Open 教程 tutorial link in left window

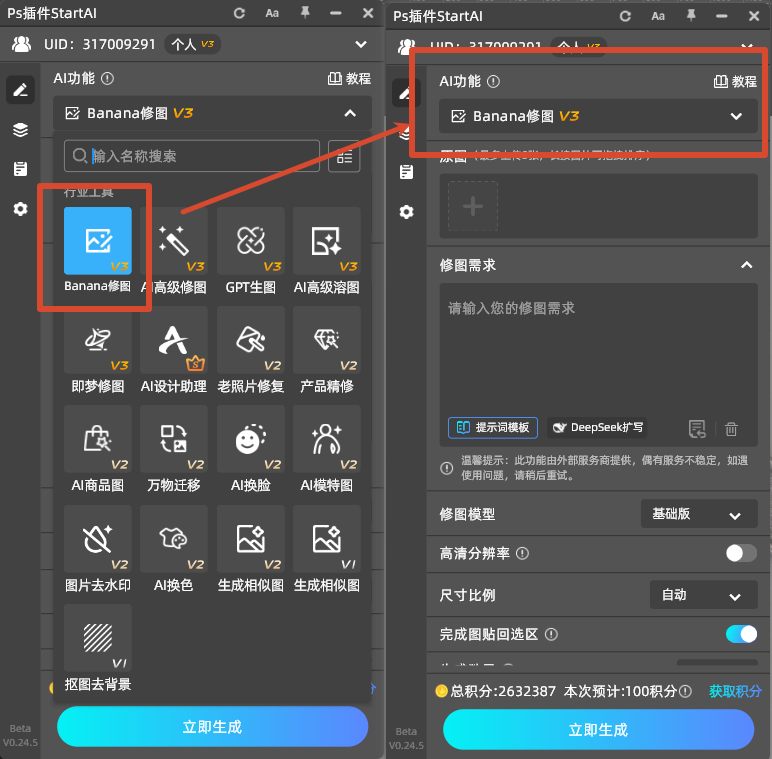350,79
